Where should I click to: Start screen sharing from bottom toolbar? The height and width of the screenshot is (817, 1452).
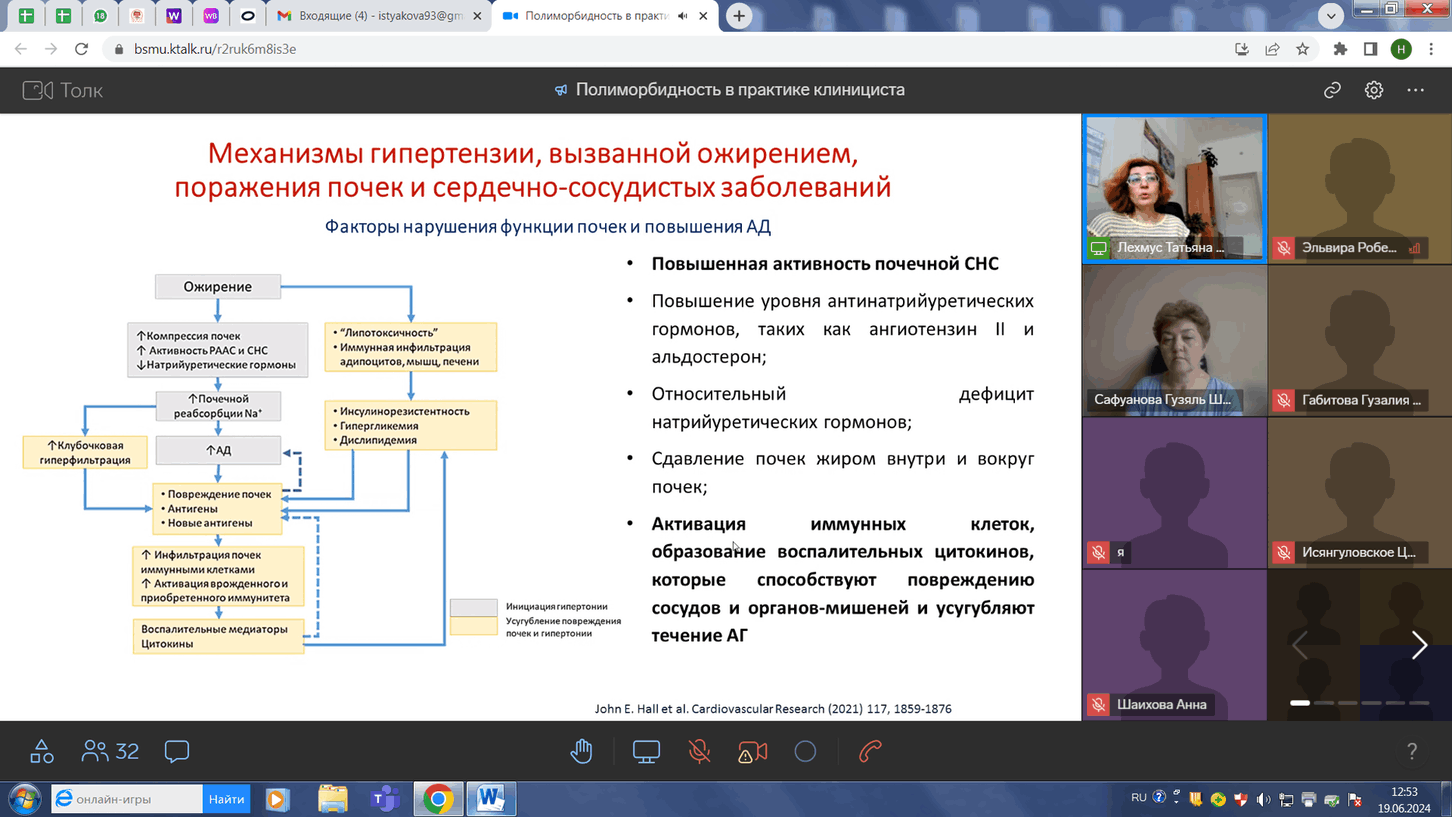tap(646, 751)
